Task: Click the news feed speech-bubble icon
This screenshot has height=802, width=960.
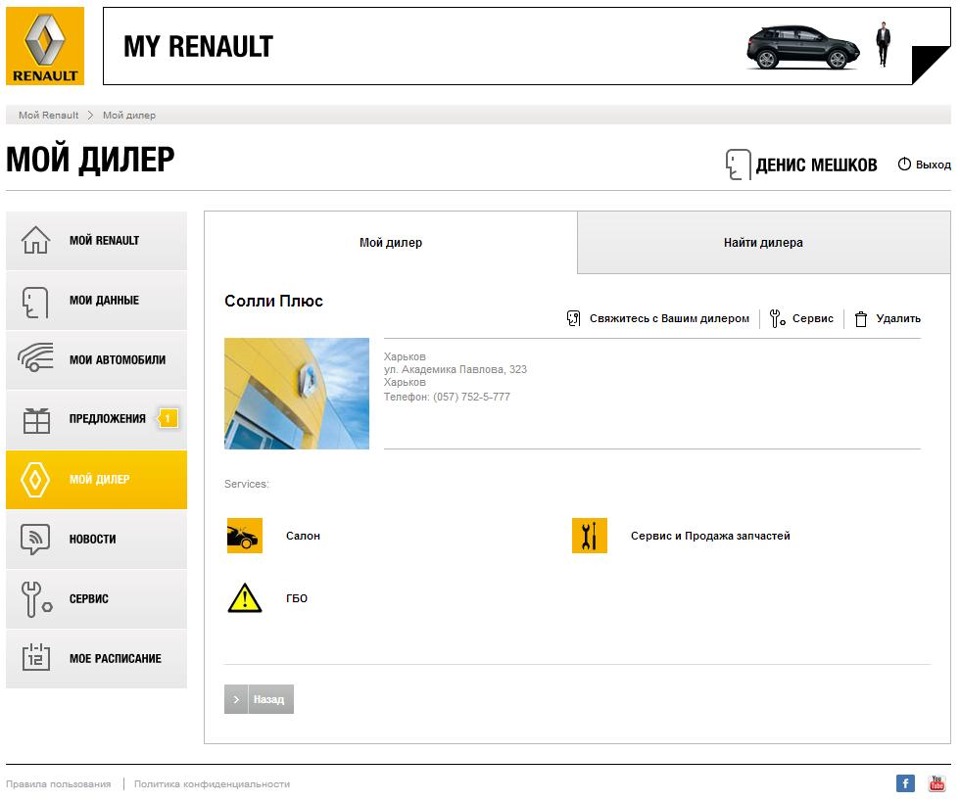Action: tap(35, 539)
